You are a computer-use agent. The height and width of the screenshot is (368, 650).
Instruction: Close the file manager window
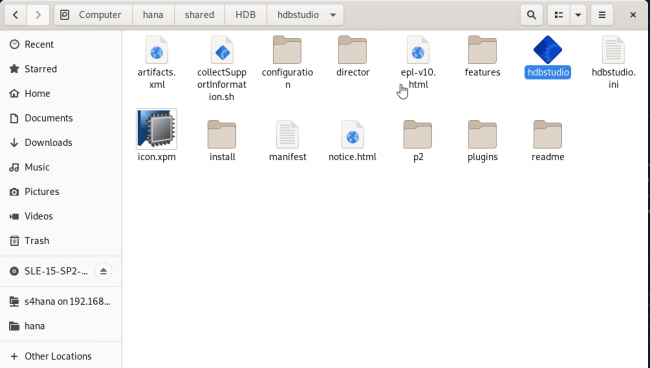633,15
